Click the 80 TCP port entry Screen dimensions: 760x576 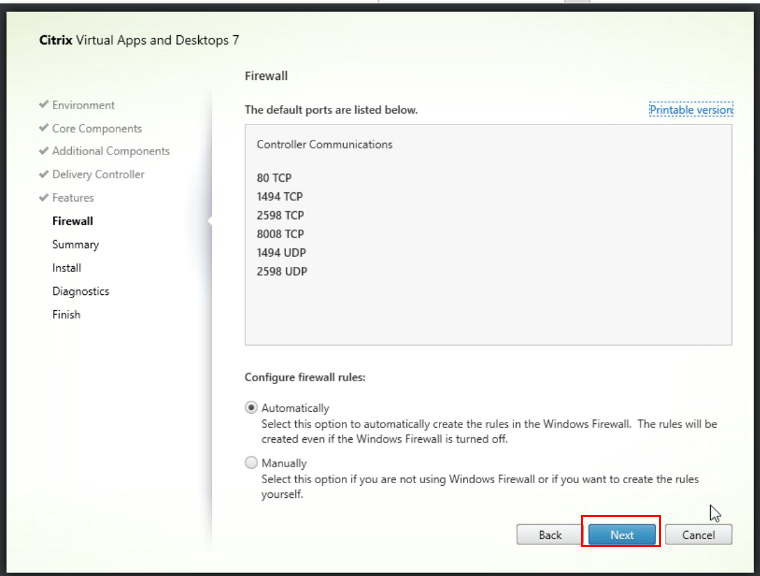pos(274,178)
